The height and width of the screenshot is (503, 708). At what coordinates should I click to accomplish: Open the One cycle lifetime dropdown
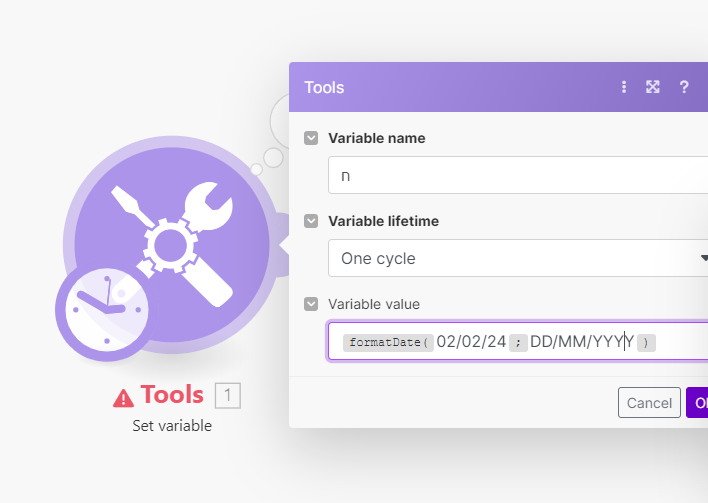point(520,258)
